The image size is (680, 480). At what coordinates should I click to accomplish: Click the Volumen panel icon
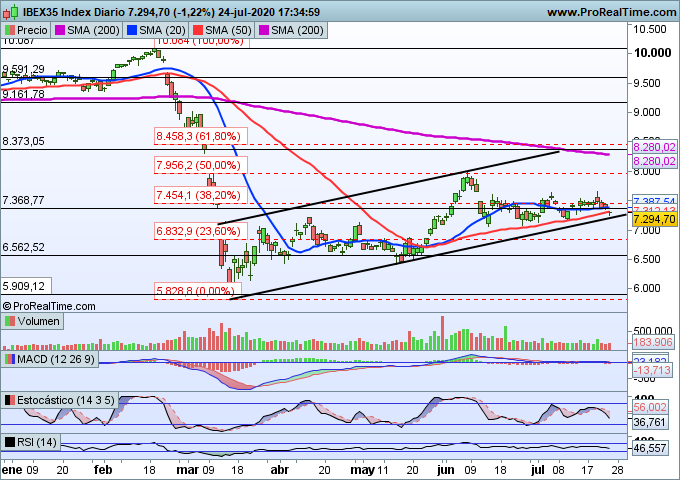[x=9, y=321]
